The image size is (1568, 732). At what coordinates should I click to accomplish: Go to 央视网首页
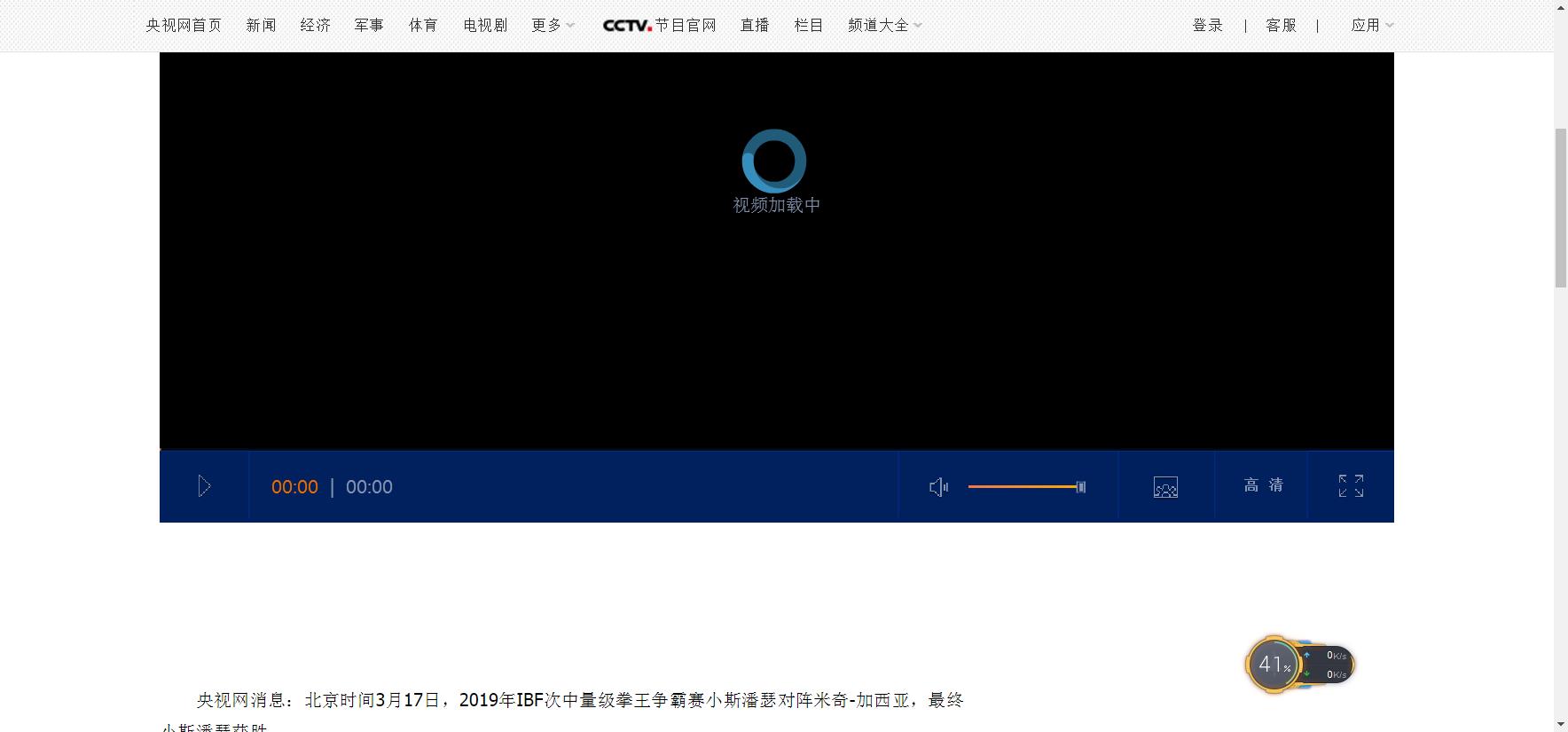(184, 25)
